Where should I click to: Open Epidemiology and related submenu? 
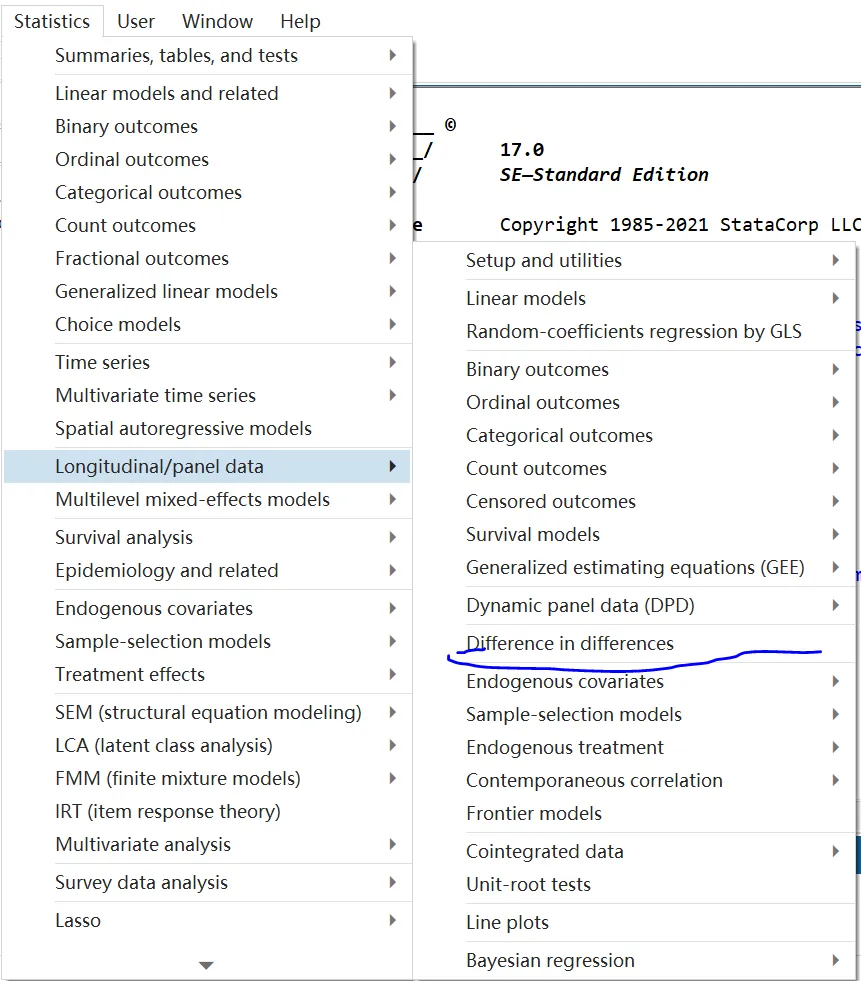[207, 571]
